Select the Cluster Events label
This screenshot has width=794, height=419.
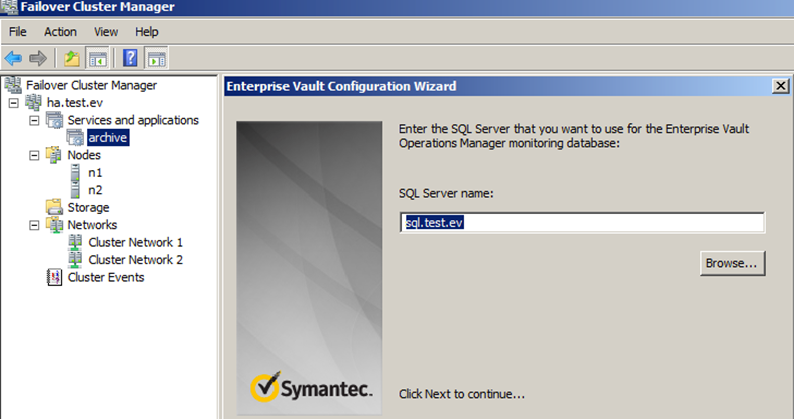(x=106, y=277)
